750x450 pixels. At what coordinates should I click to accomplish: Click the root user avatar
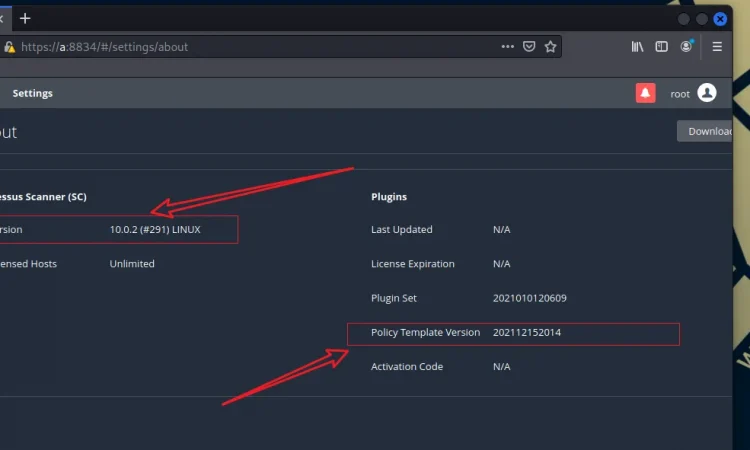click(x=706, y=93)
